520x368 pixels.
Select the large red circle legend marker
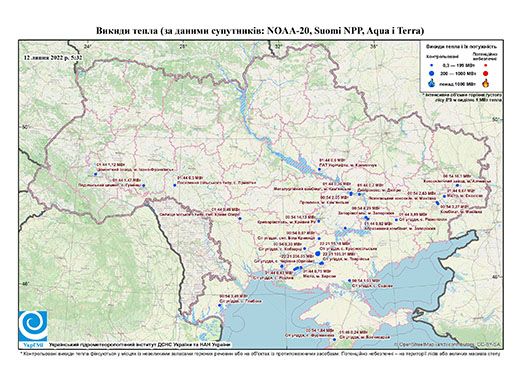[486, 73]
